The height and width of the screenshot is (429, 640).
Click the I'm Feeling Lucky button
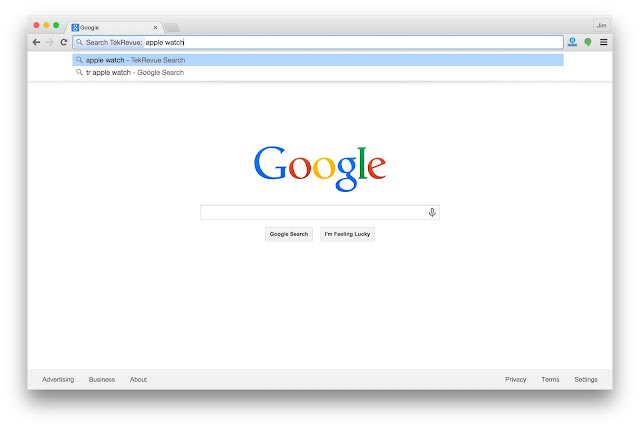pos(347,234)
